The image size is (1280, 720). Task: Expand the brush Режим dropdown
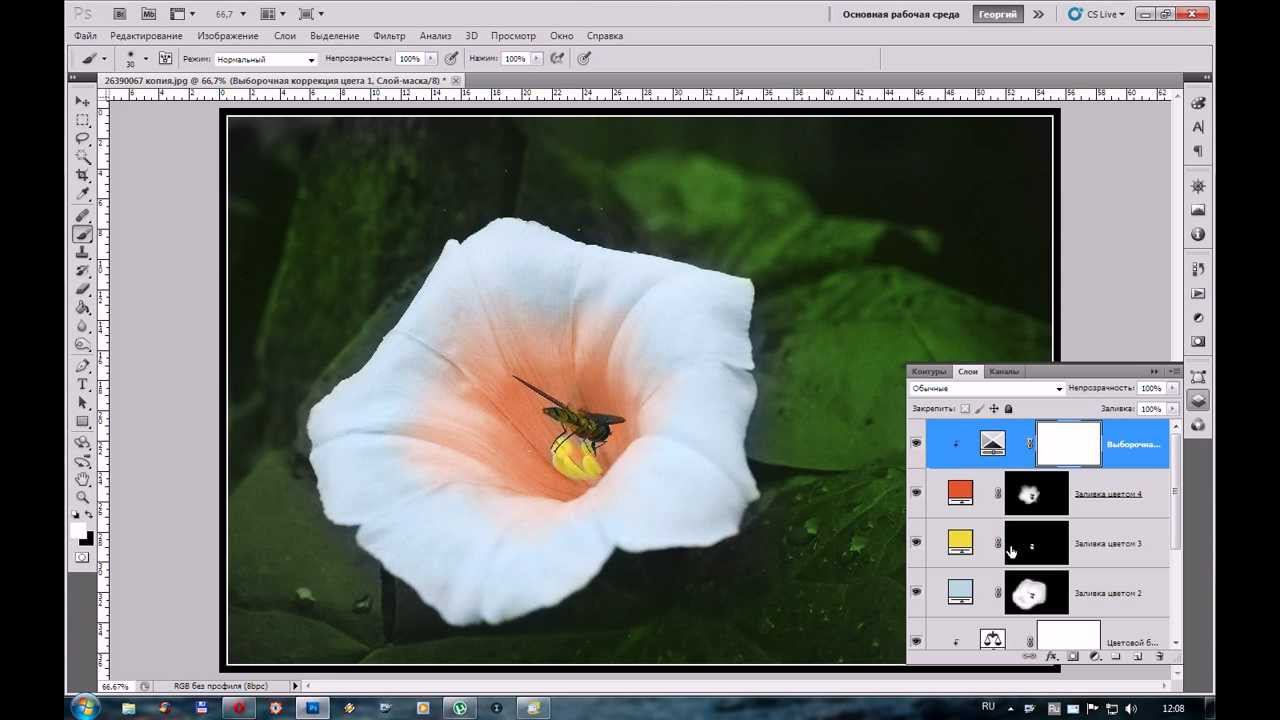point(265,59)
